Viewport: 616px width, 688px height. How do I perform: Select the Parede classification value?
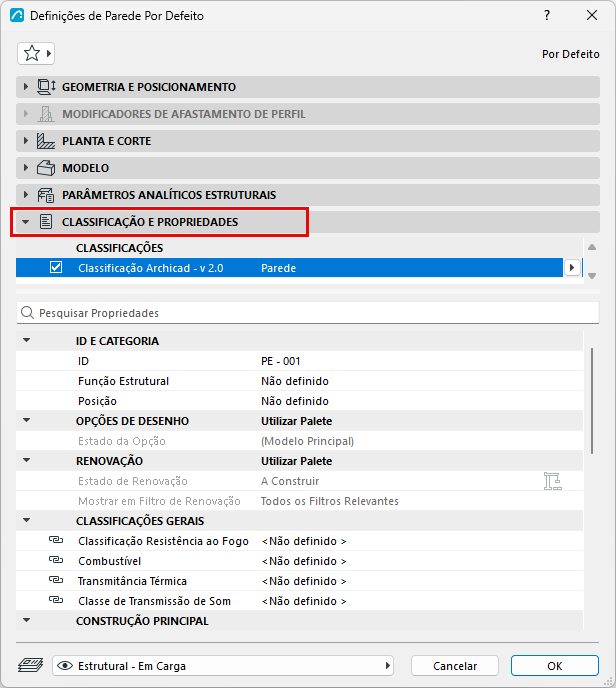pyautogui.click(x=279, y=268)
